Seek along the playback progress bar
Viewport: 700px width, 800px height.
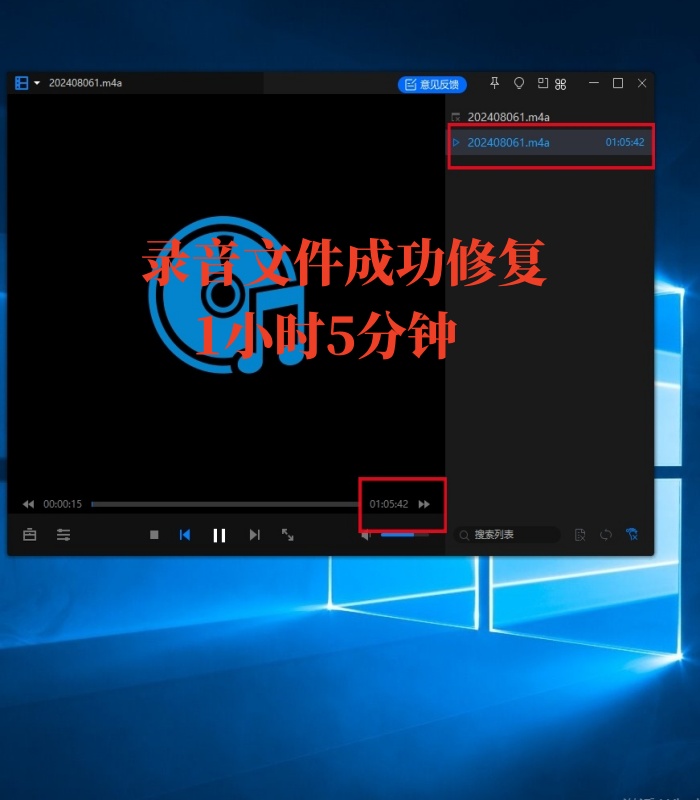point(225,504)
